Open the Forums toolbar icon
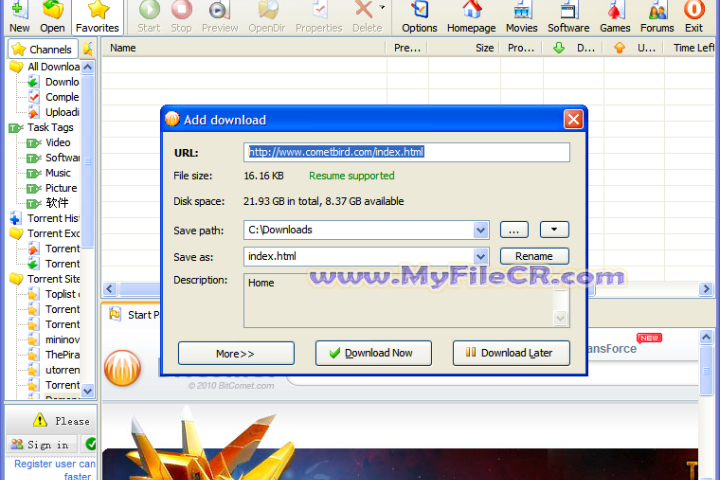 (x=657, y=17)
